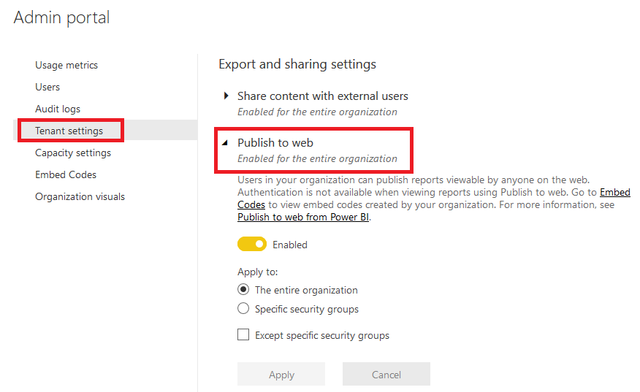
Task: Turn off the Enabled toggle switch
Action: point(252,244)
